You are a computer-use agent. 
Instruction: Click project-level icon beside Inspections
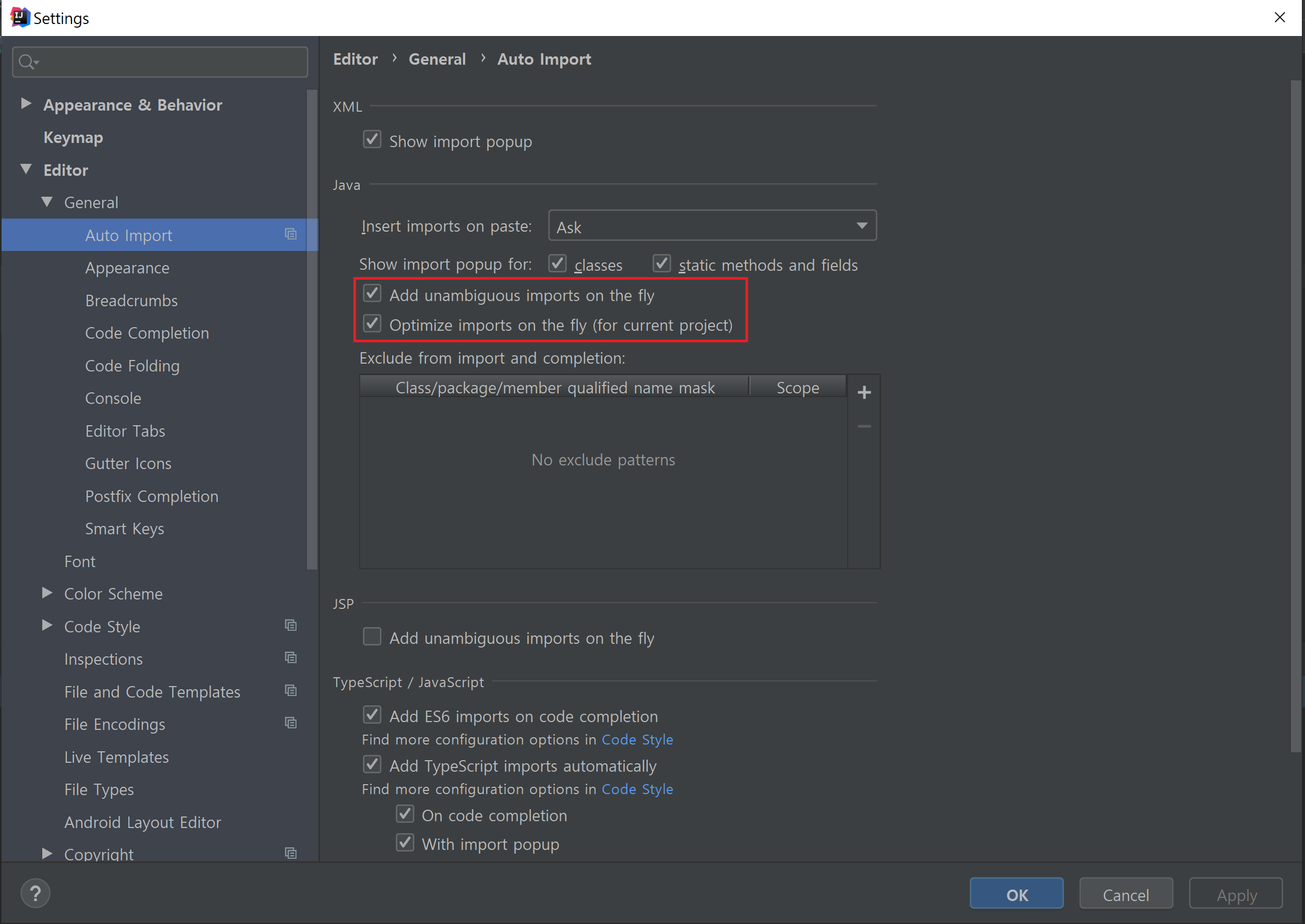(291, 658)
